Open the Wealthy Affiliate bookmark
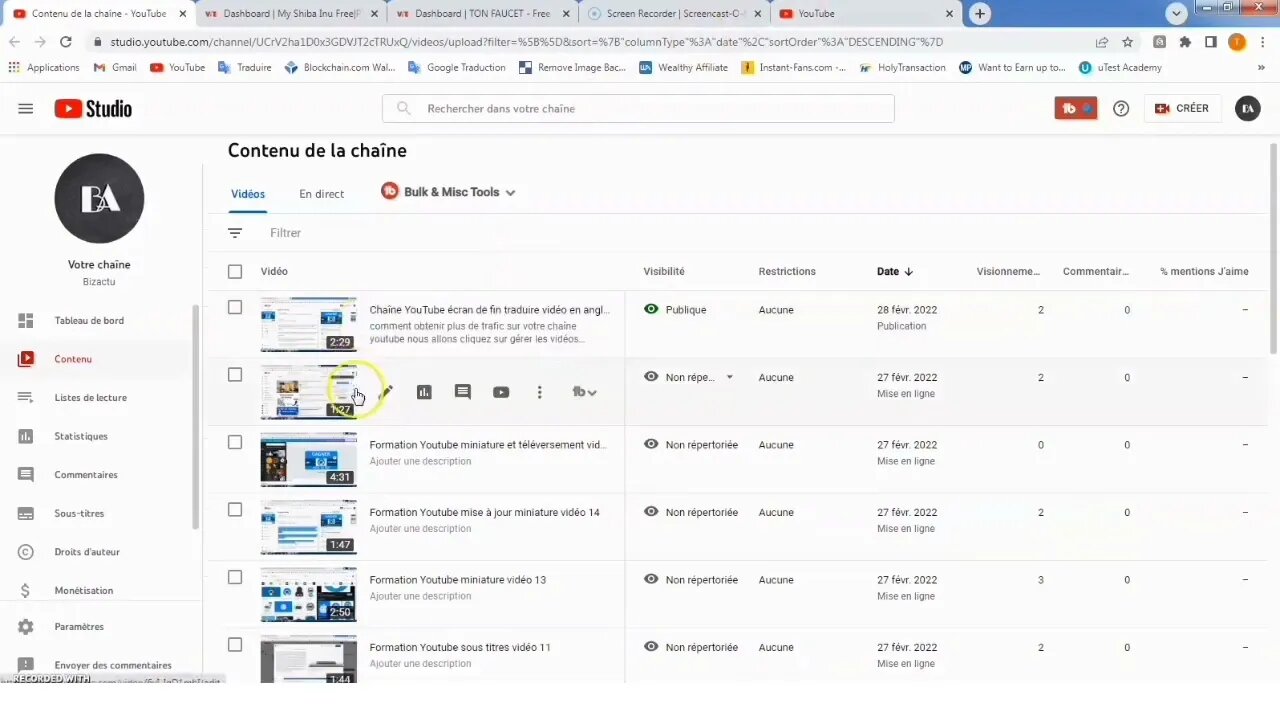The width and height of the screenshot is (1280, 720). [683, 68]
